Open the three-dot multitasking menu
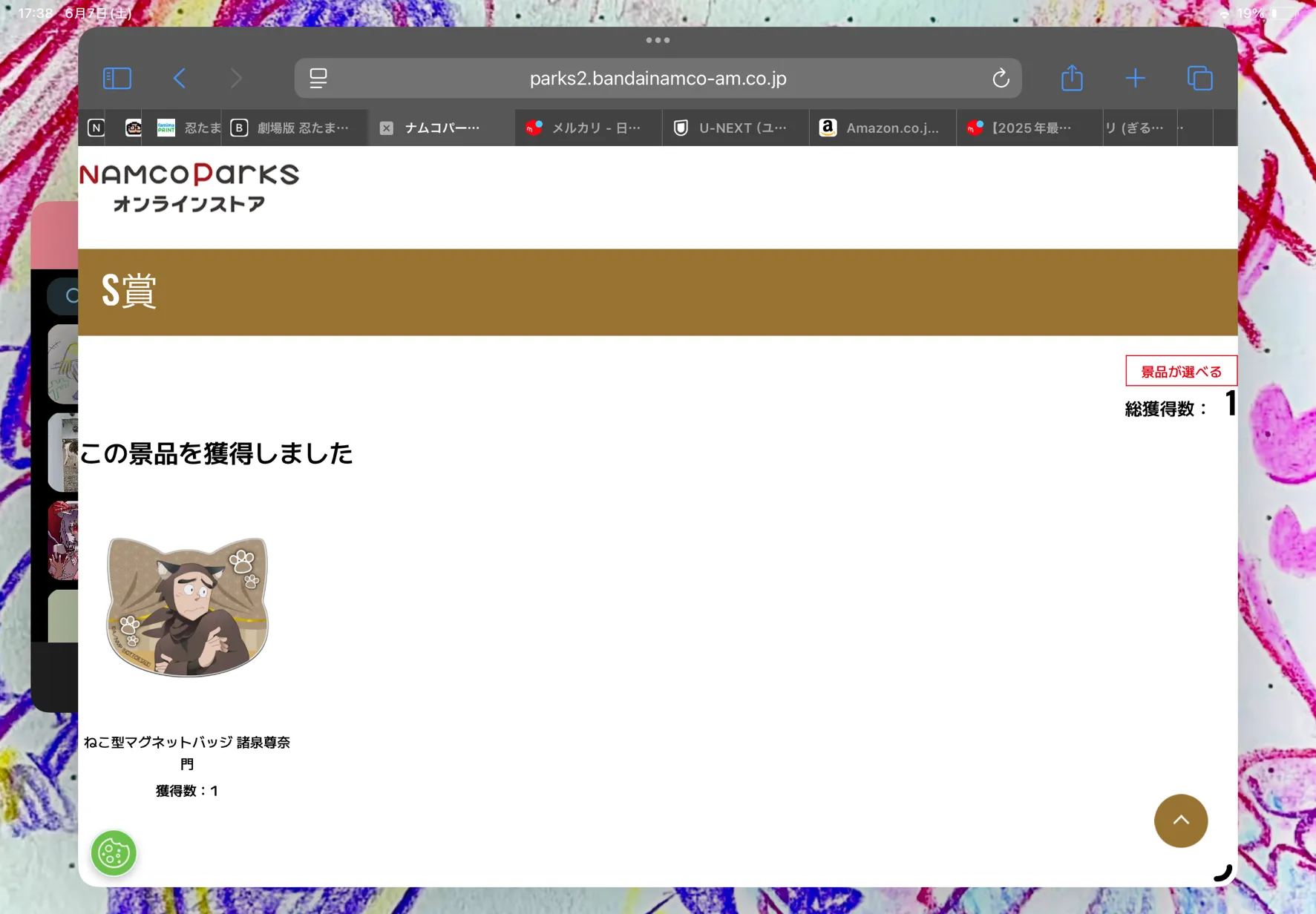The image size is (1316, 914). pos(658,40)
